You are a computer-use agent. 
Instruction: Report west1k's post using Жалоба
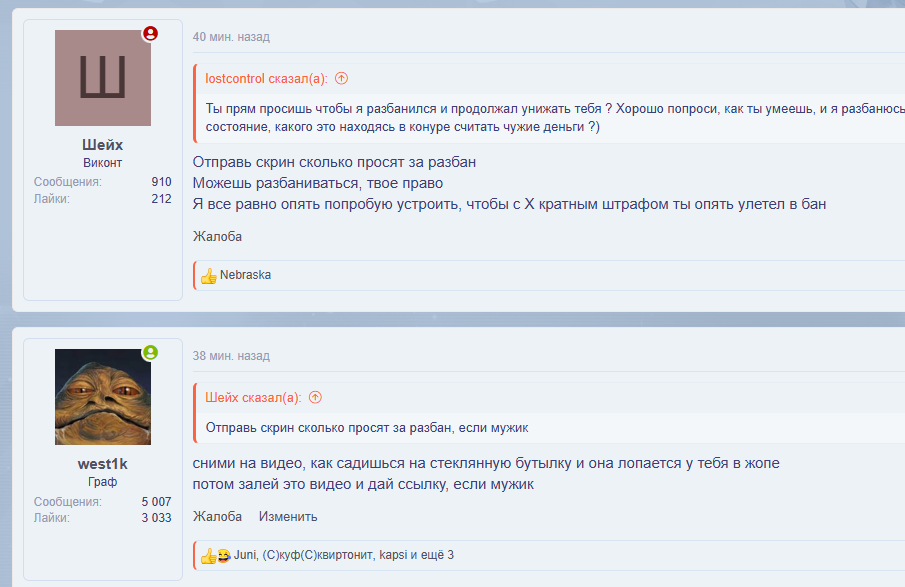point(217,517)
